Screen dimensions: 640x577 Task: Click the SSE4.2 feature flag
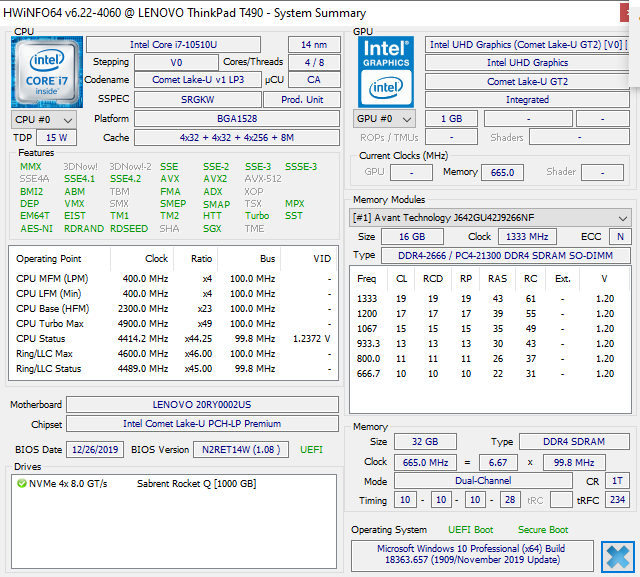[125, 179]
